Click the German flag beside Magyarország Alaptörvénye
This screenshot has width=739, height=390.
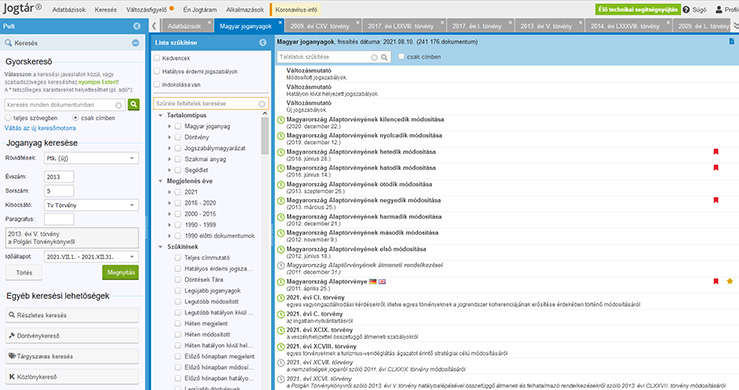(x=373, y=282)
